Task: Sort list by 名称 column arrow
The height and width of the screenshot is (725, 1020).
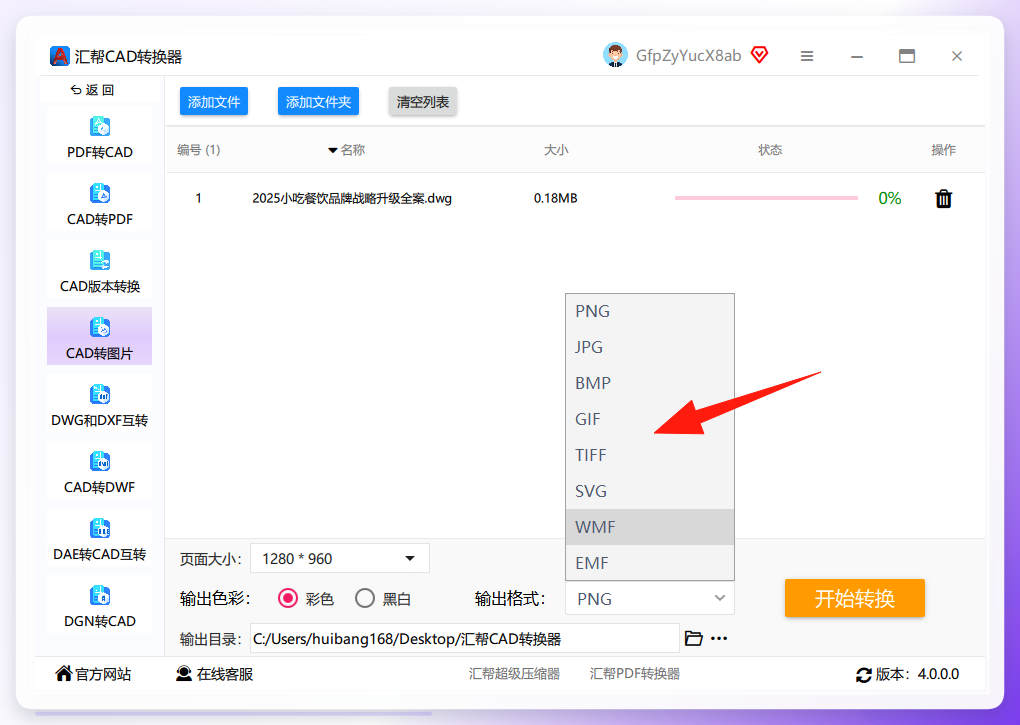Action: pos(332,150)
